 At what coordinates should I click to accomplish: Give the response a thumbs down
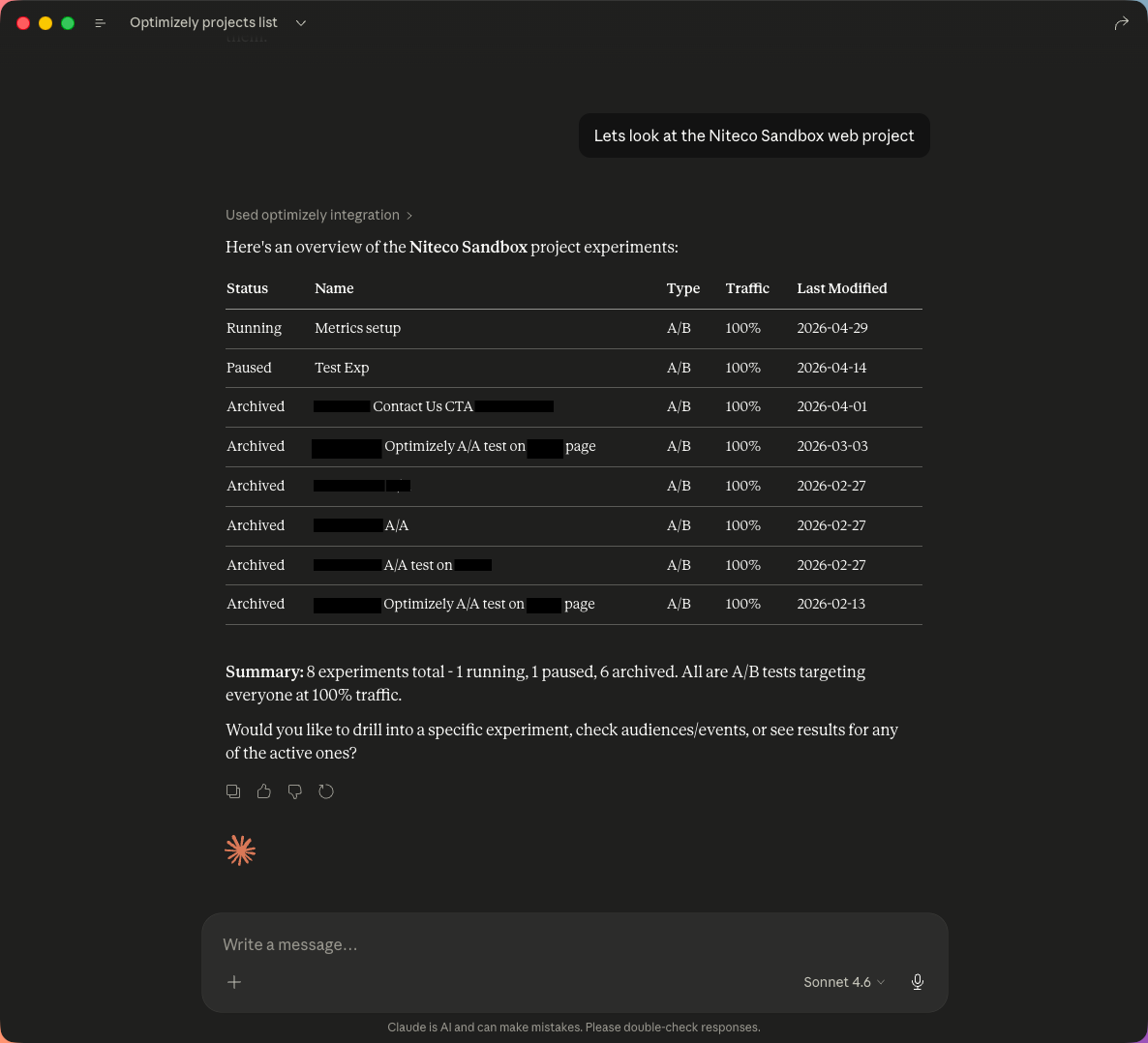tap(295, 791)
